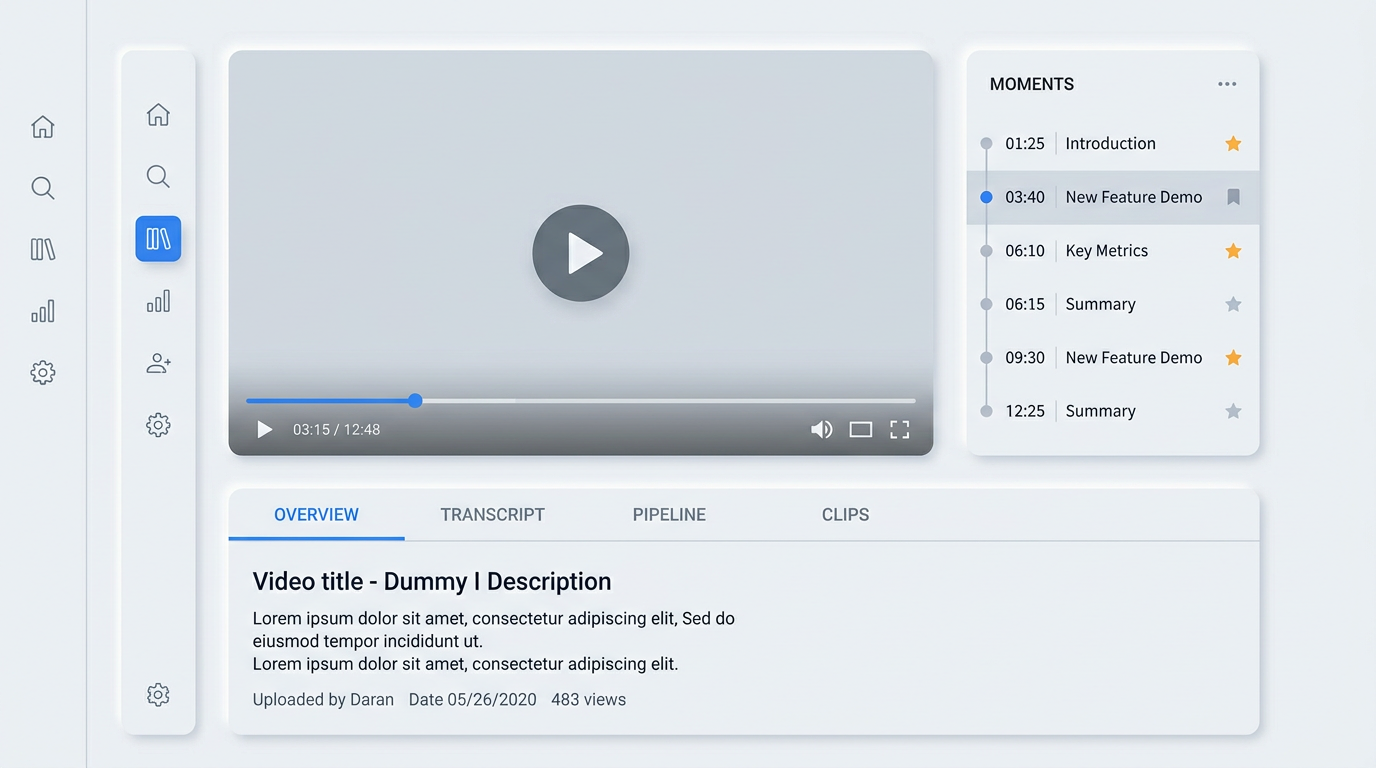Open the Moments overflow menu
The height and width of the screenshot is (768, 1376).
(1227, 84)
